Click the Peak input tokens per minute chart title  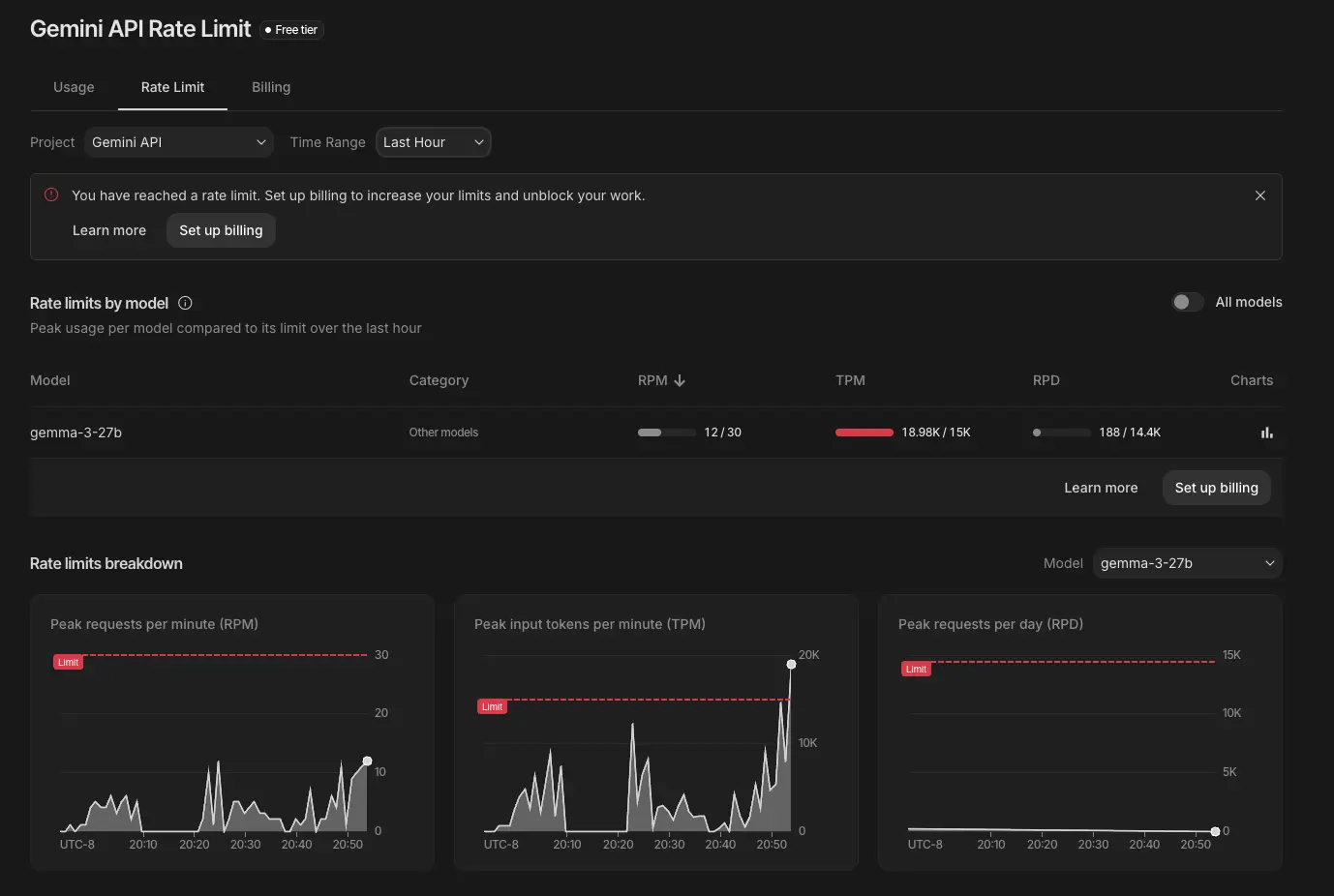click(x=590, y=624)
